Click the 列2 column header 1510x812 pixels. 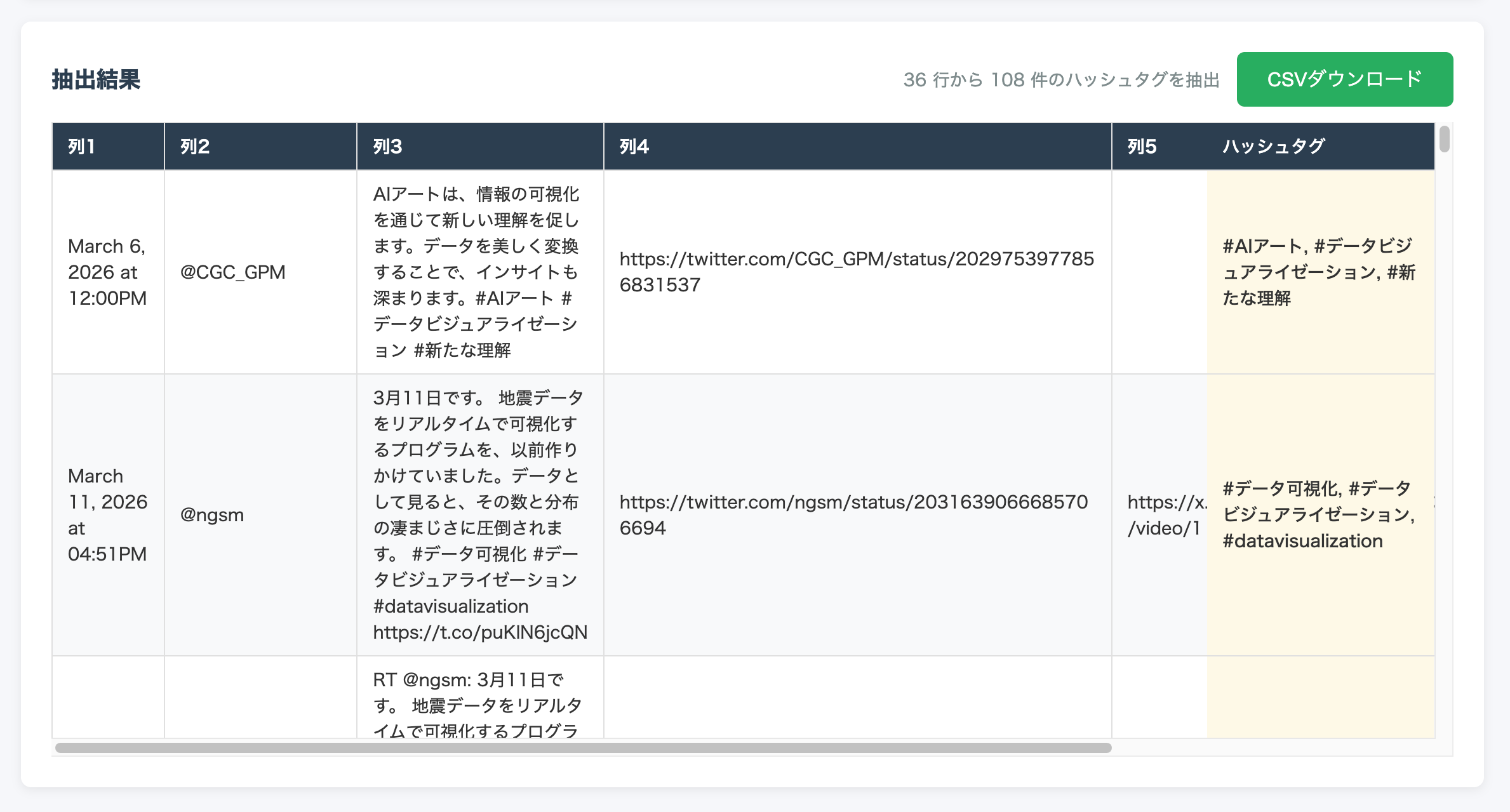[195, 147]
